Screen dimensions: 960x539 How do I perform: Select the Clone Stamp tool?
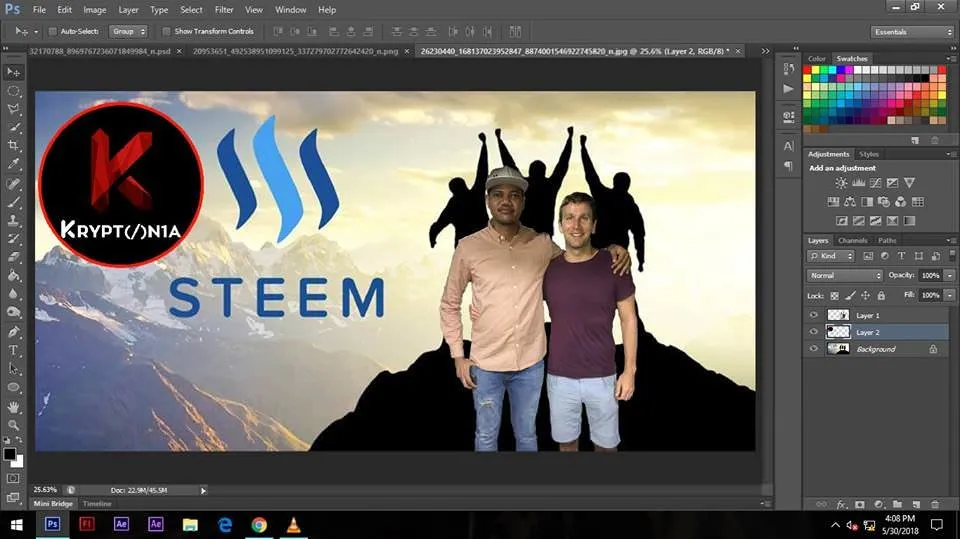click(x=13, y=220)
